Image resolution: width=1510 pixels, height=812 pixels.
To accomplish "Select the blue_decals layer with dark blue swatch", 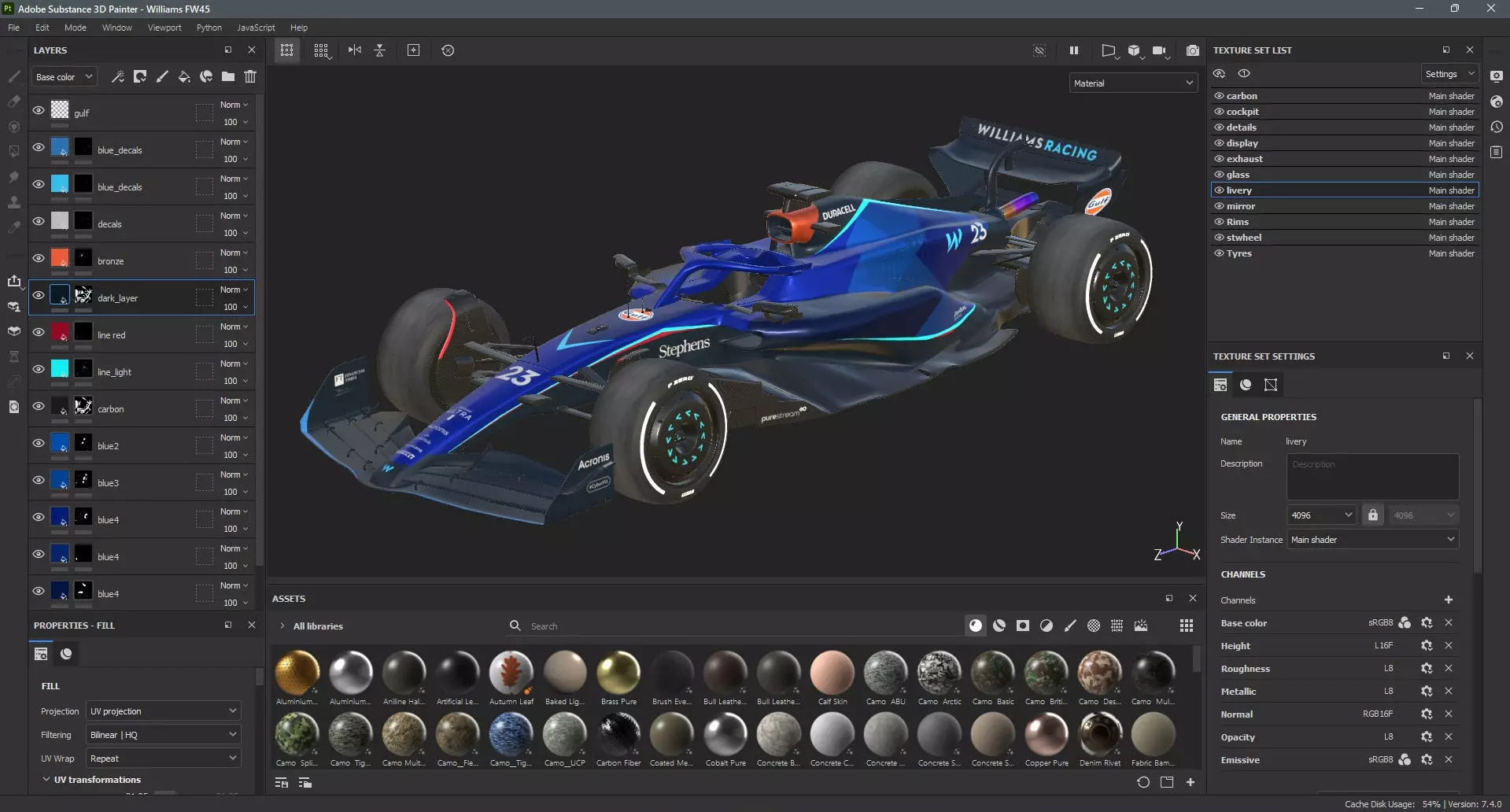I will (x=142, y=149).
